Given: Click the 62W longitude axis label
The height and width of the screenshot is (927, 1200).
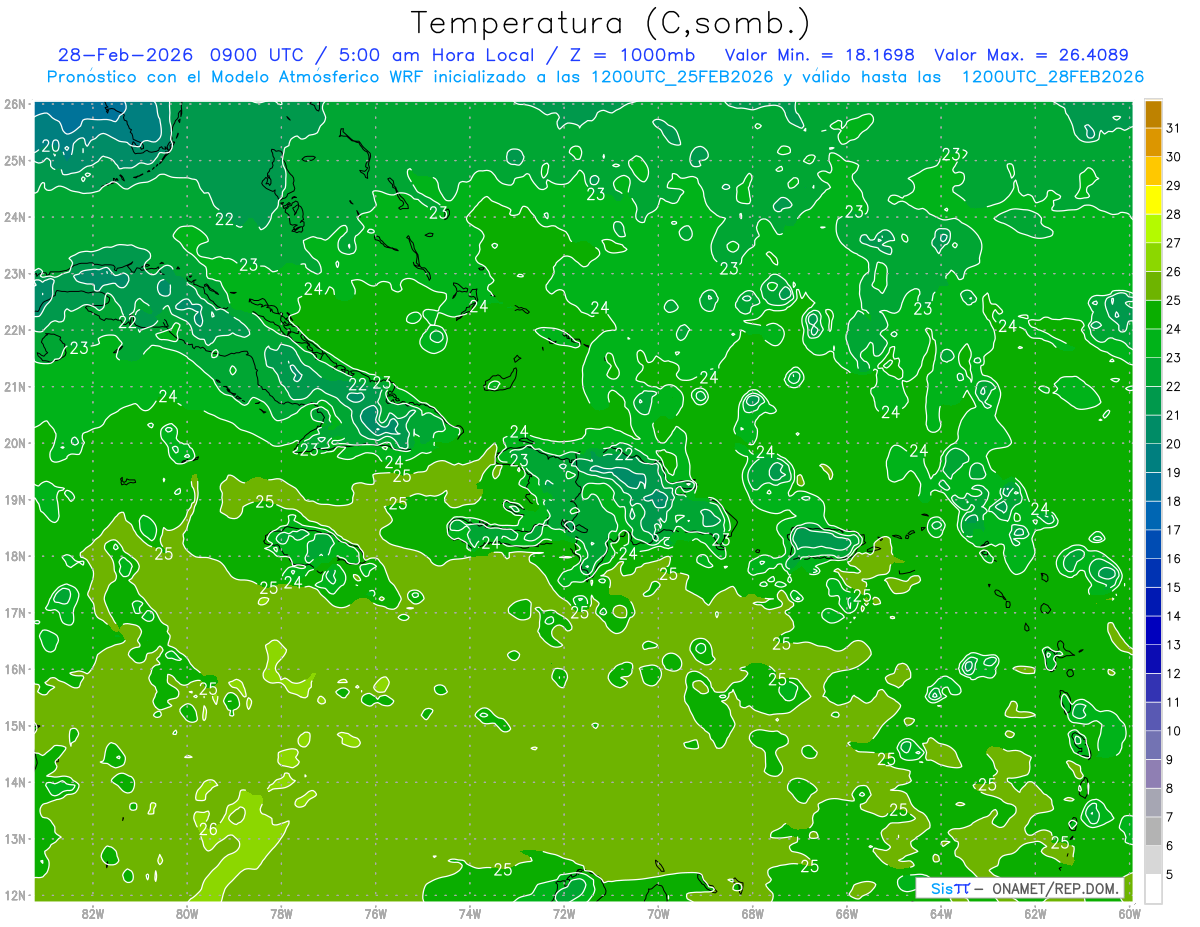Looking at the screenshot, I should coord(1036,913).
